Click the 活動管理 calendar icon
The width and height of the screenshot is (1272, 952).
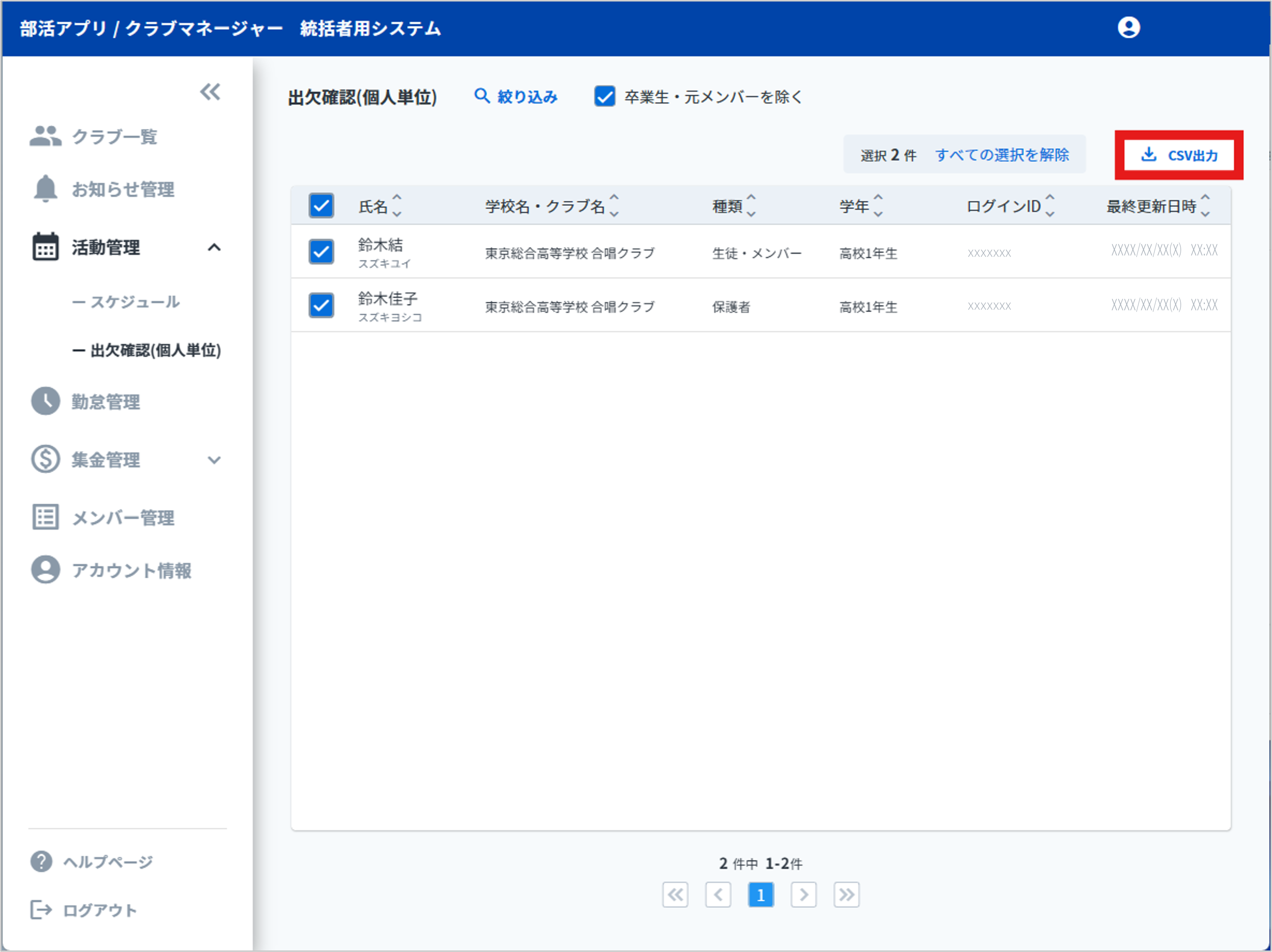click(x=45, y=247)
